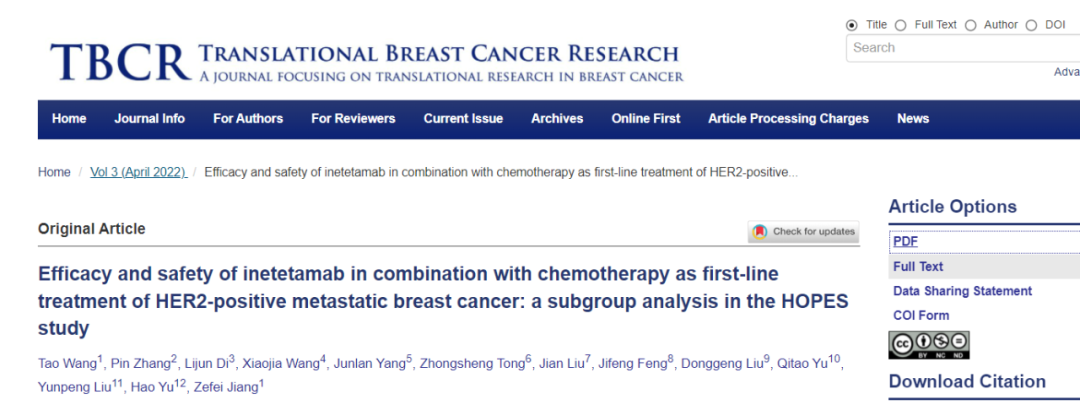Select the Title search radio button

click(x=852, y=25)
